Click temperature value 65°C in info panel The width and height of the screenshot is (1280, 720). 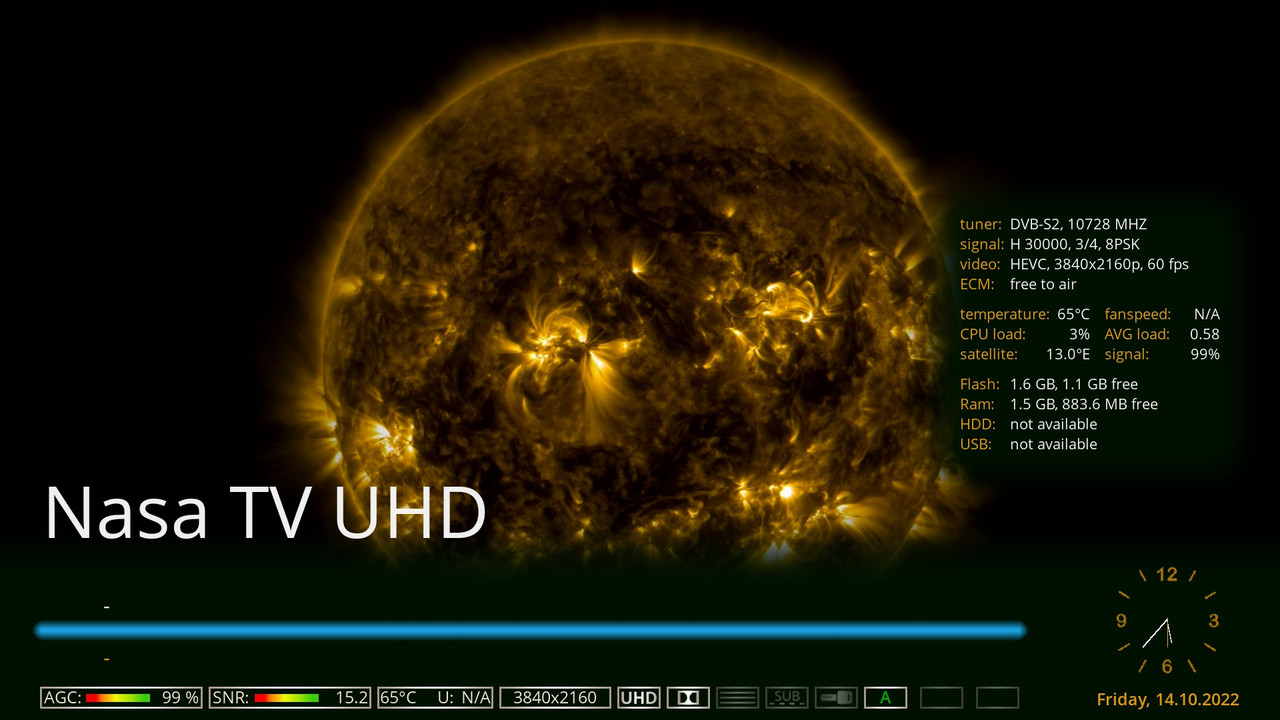click(x=1074, y=314)
